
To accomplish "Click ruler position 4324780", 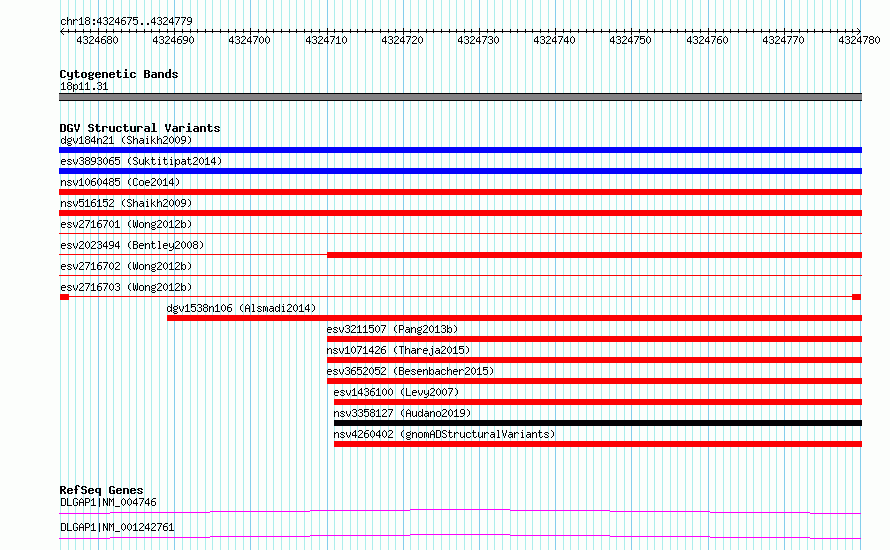I will point(859,40).
